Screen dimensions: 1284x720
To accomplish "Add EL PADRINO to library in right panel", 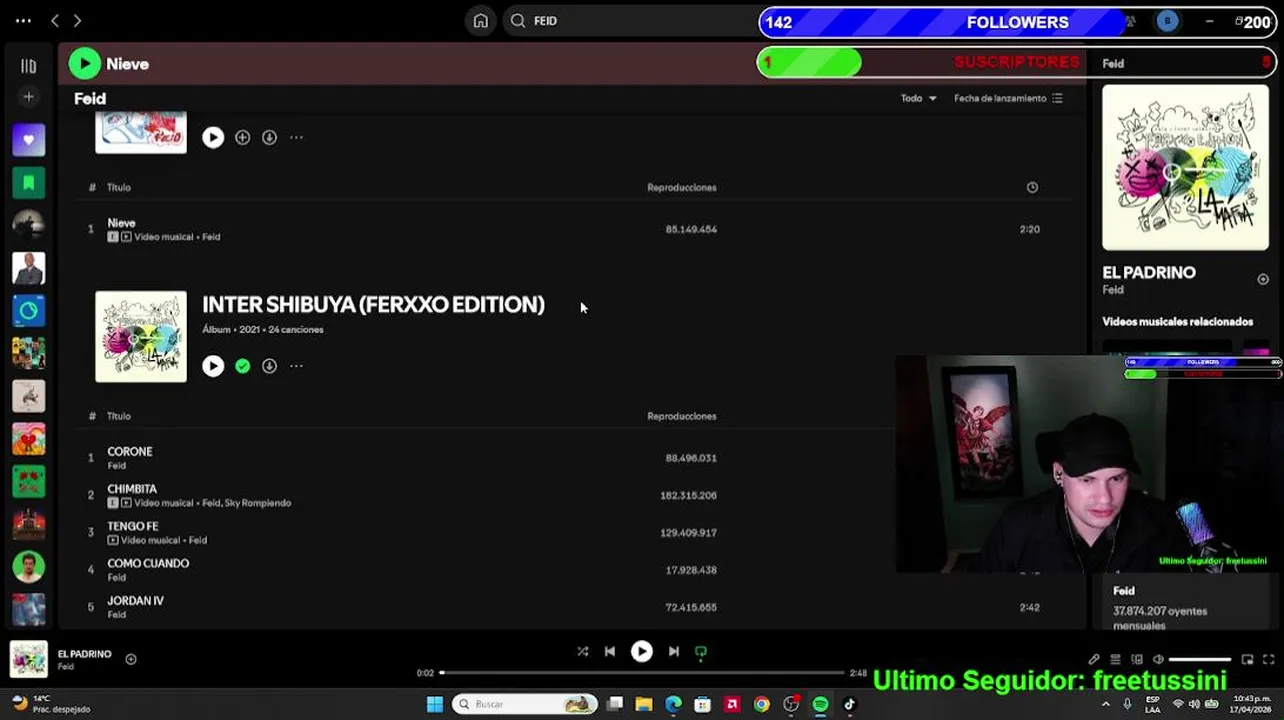I will 1263,280.
